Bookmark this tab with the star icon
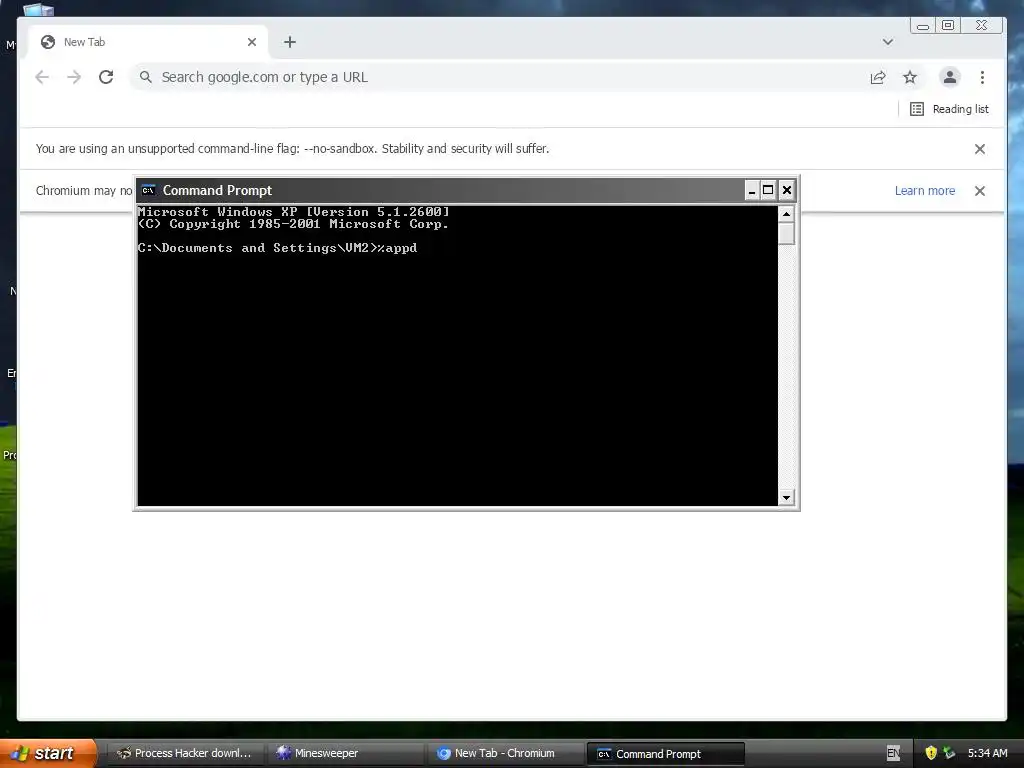The image size is (1024, 768). 910,77
